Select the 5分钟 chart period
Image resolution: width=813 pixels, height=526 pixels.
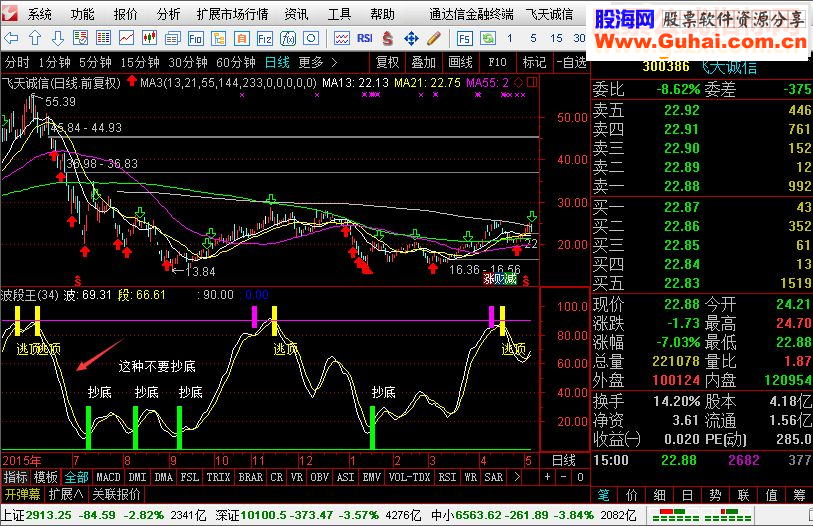pyautogui.click(x=95, y=63)
